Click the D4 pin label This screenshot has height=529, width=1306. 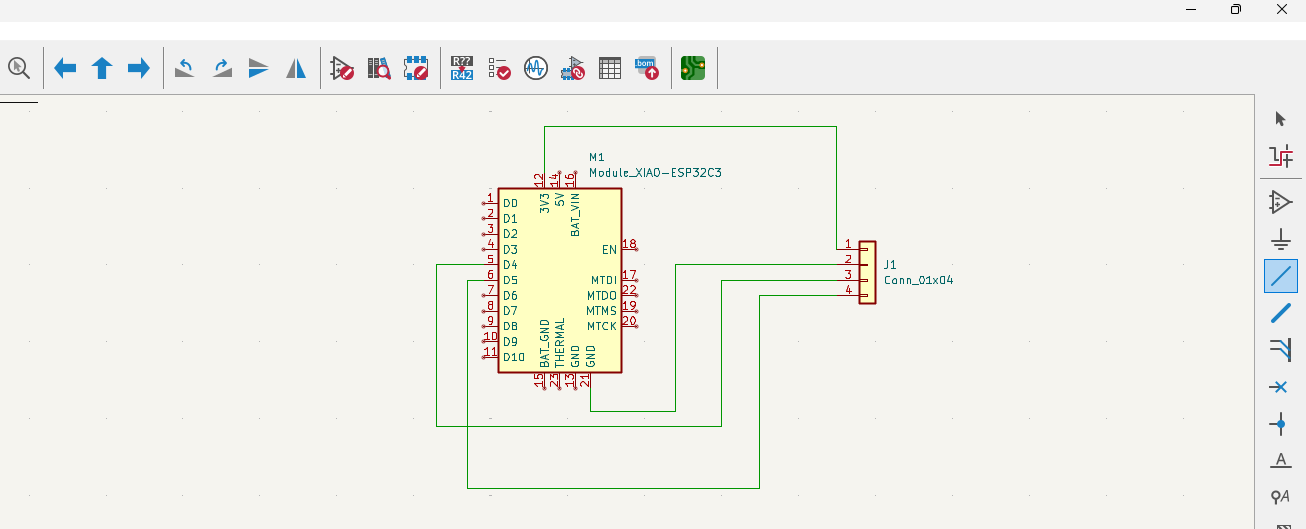(510, 265)
